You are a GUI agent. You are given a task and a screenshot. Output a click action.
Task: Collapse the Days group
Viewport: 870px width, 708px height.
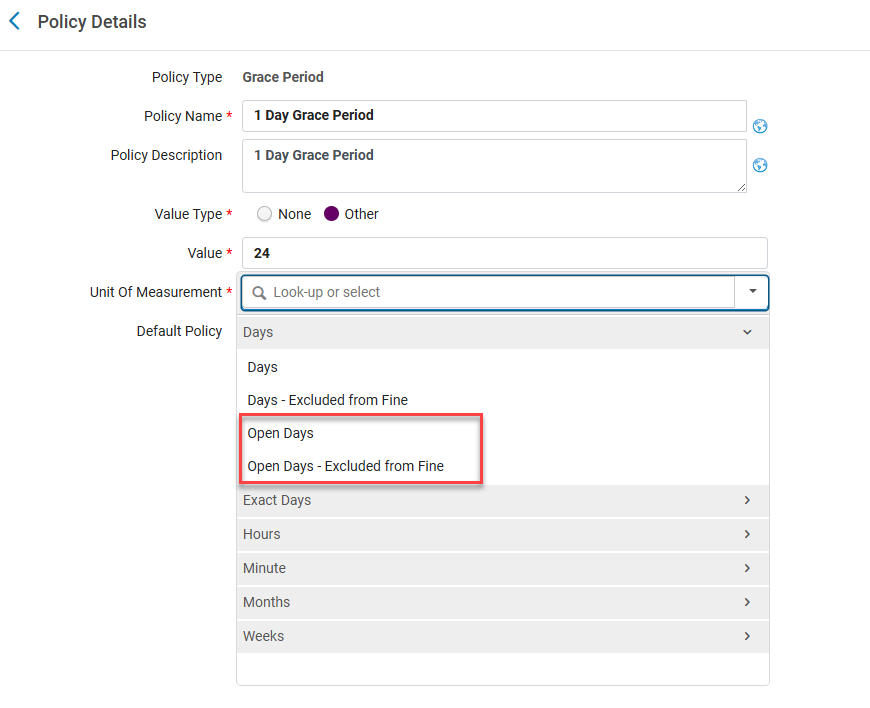(747, 332)
